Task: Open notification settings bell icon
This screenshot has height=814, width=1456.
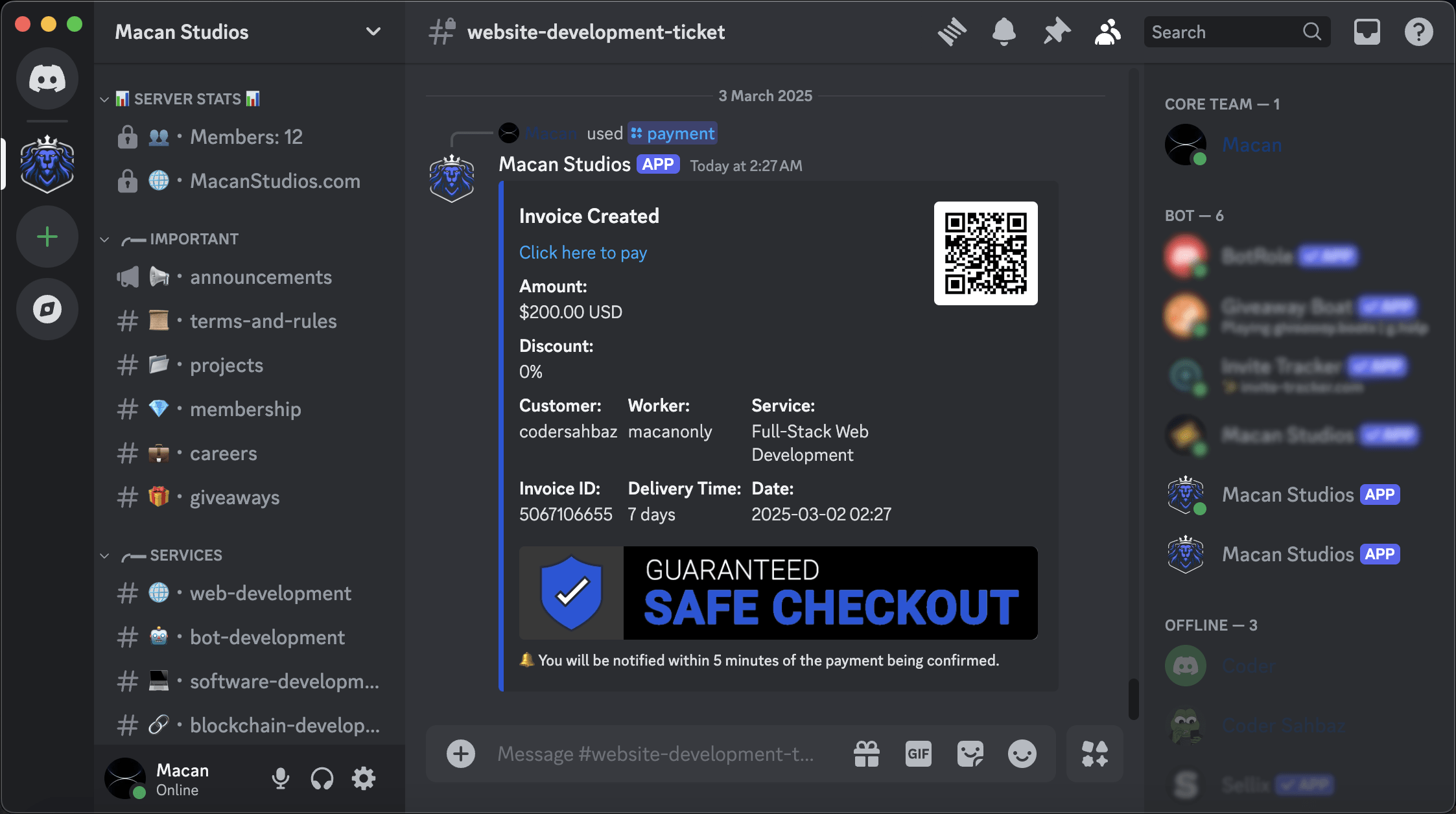Action: coord(1004,32)
